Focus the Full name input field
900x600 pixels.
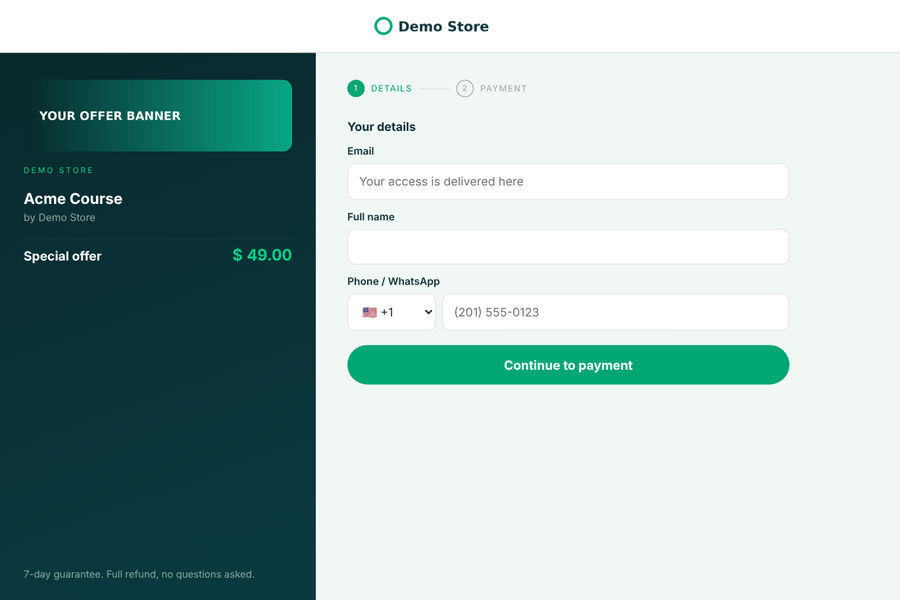568,247
